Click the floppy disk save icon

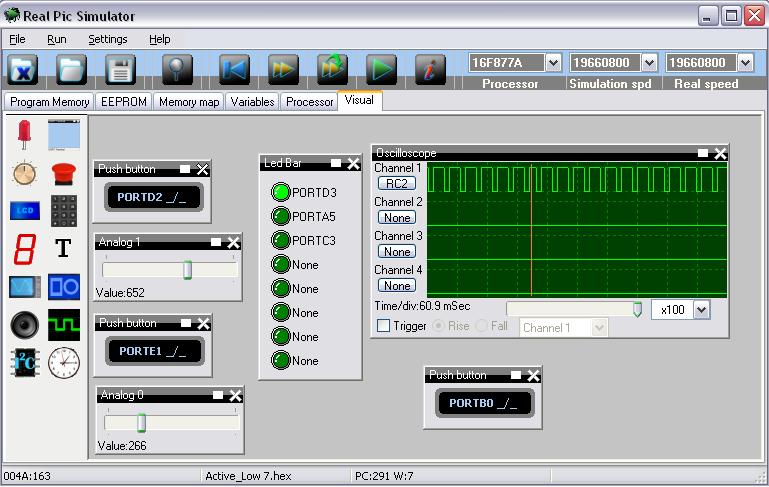tap(120, 70)
